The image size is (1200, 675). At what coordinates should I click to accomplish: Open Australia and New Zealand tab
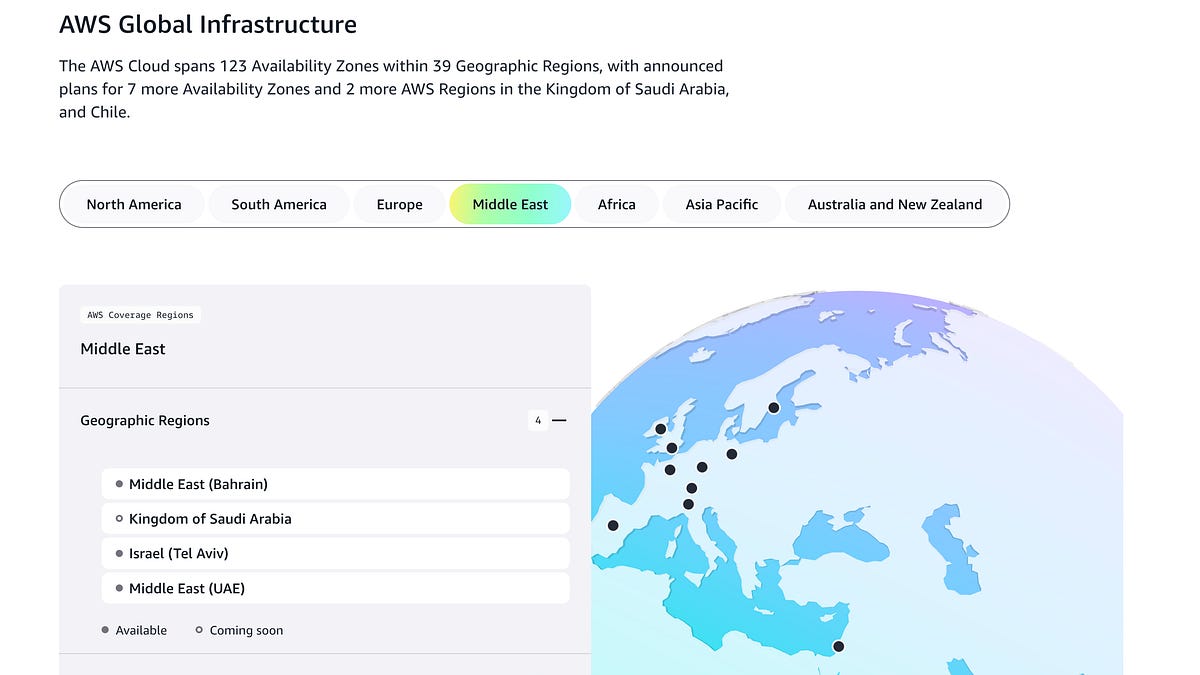[895, 204]
